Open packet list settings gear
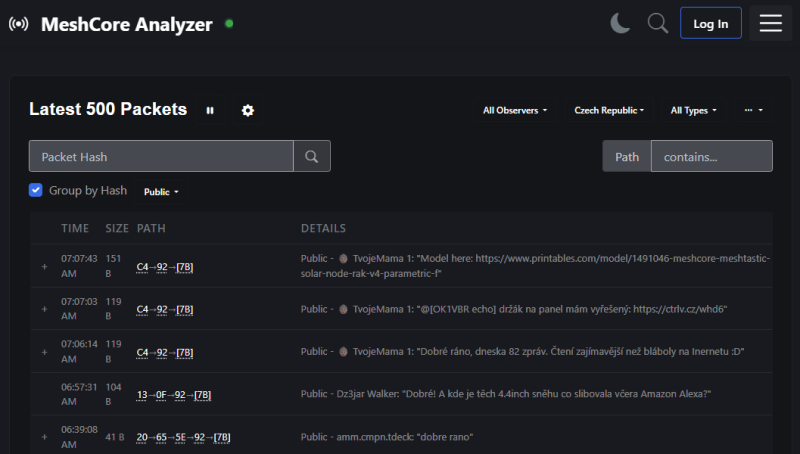This screenshot has width=800, height=454. coord(248,110)
